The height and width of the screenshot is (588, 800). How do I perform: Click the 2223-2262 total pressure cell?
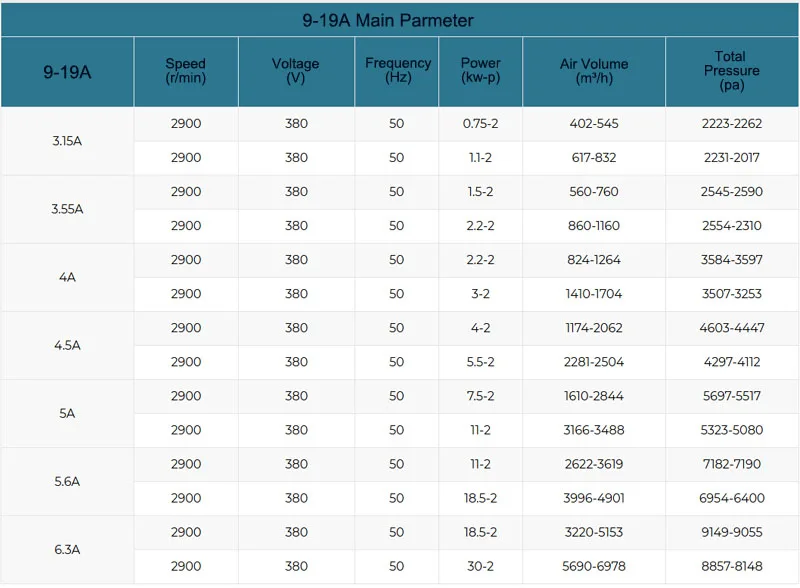732,124
